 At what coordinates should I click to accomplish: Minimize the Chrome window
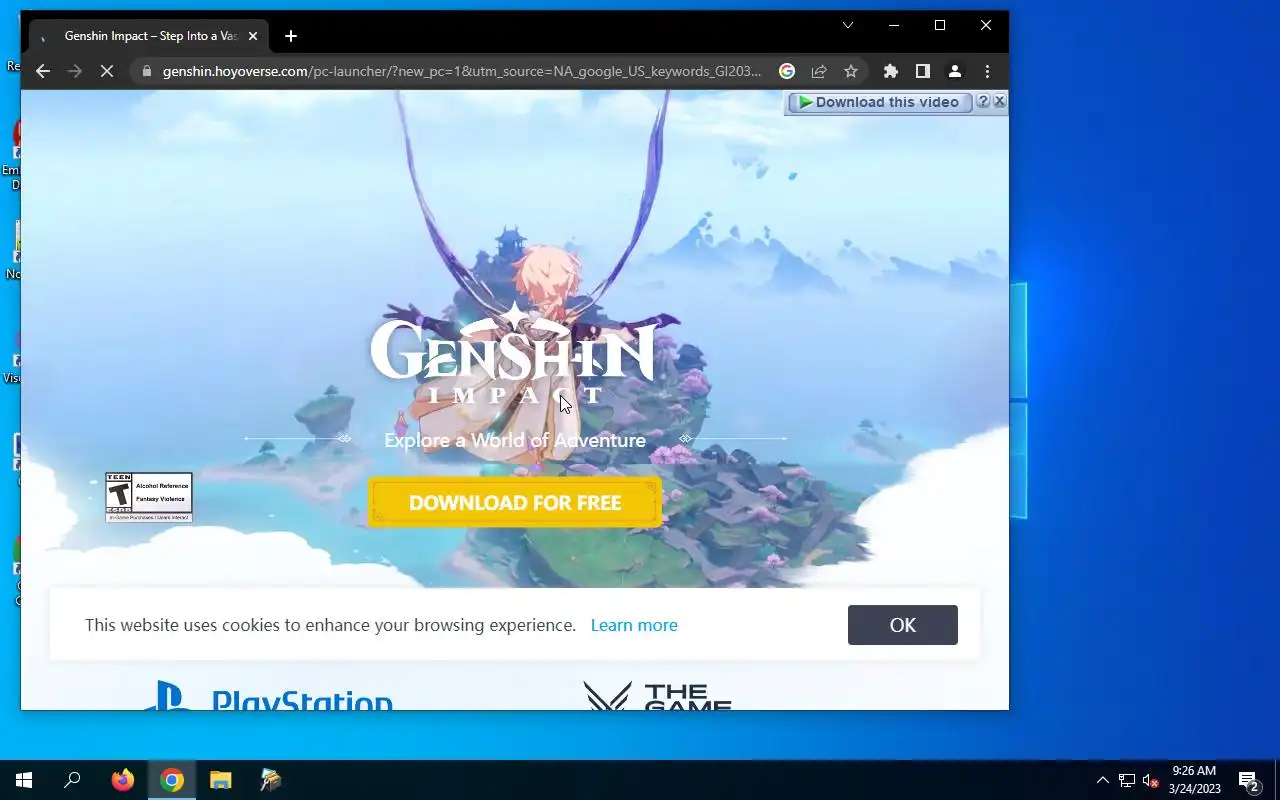point(894,25)
